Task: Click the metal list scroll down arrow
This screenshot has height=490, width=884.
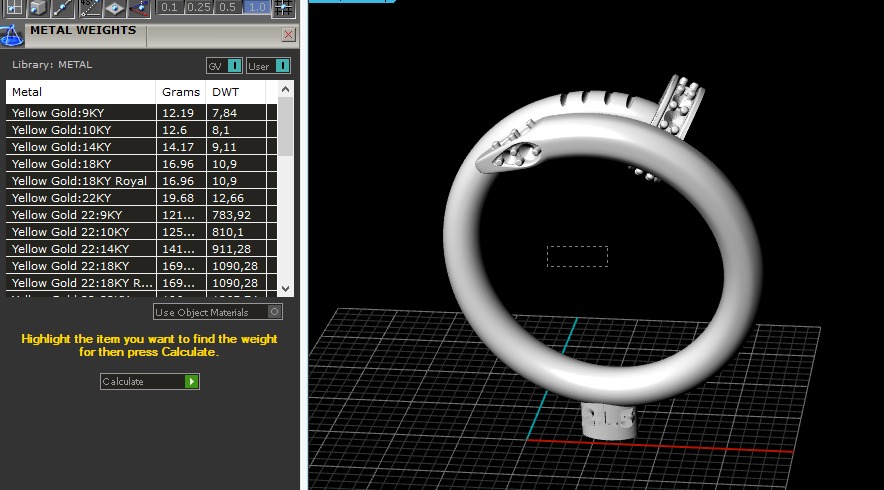Action: coord(285,289)
